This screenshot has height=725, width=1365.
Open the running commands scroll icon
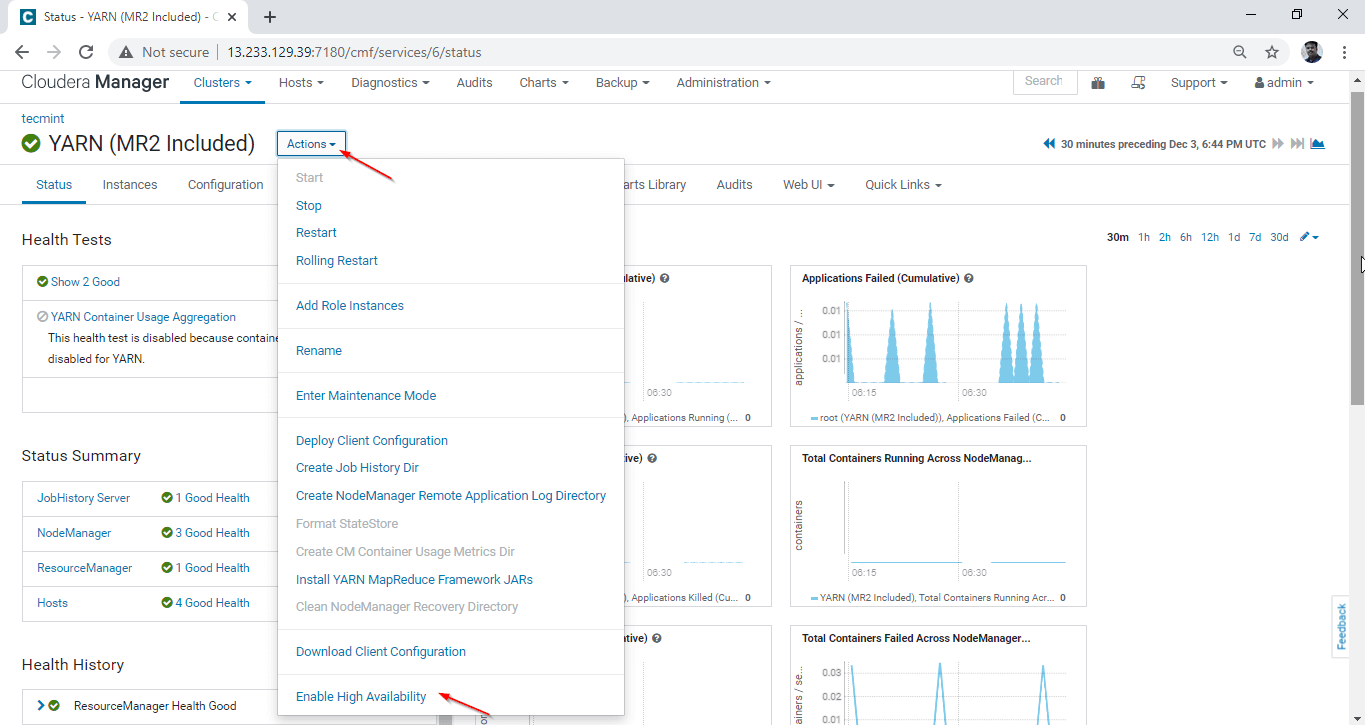pos(1138,83)
